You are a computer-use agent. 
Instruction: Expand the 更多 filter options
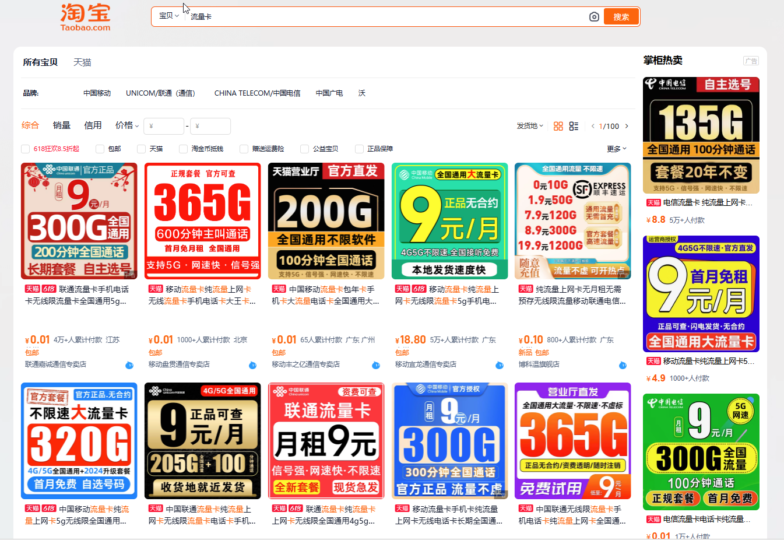tap(615, 148)
